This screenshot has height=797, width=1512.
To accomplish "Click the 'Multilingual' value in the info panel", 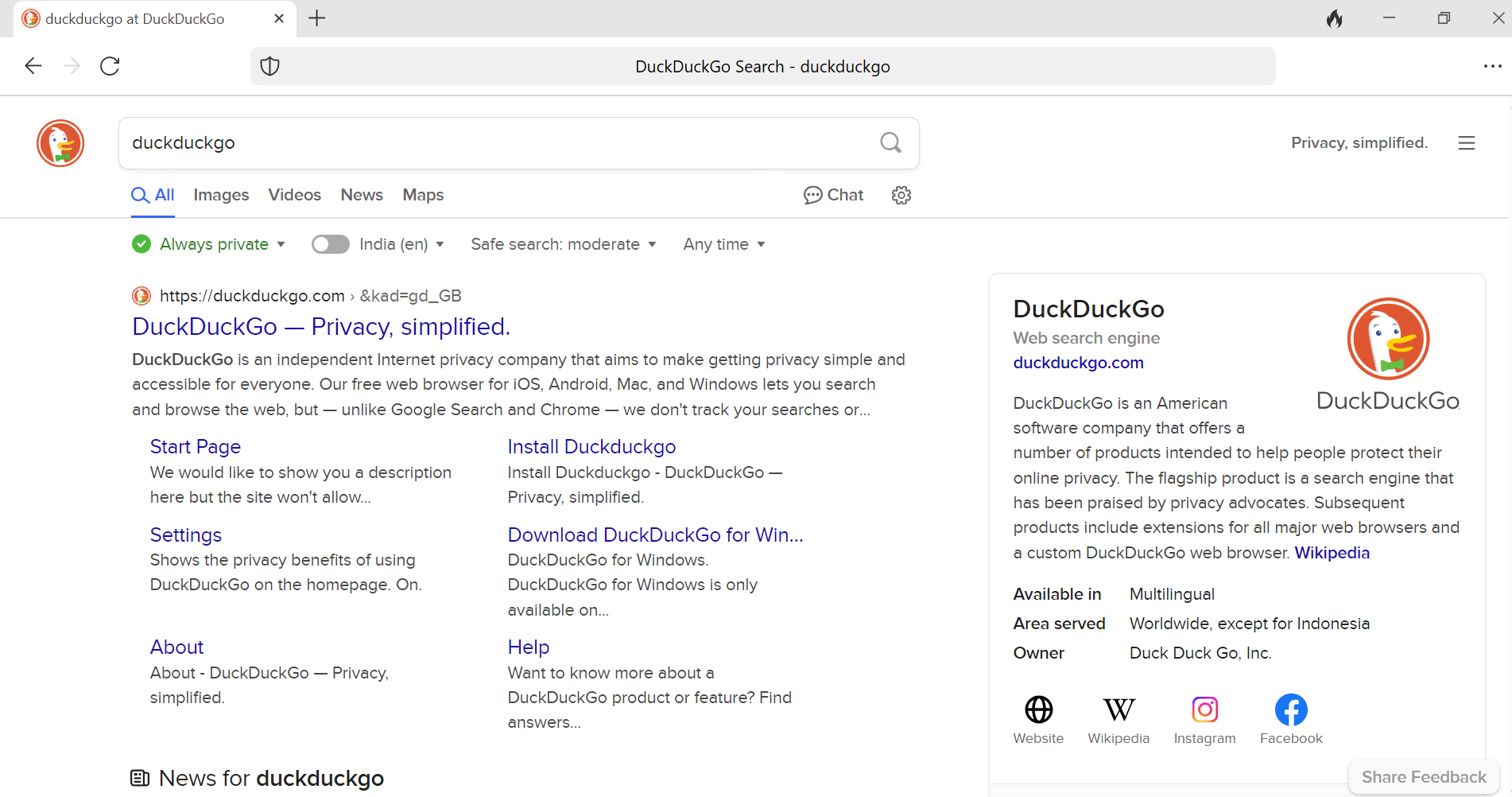I will [x=1172, y=594].
